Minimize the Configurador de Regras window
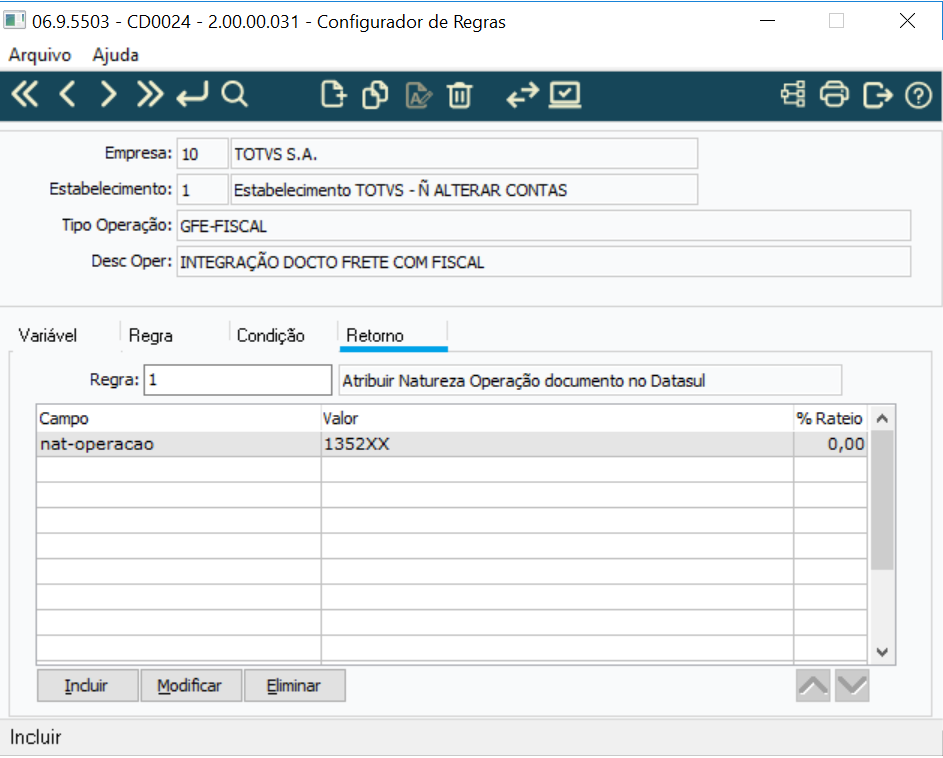 tap(767, 20)
